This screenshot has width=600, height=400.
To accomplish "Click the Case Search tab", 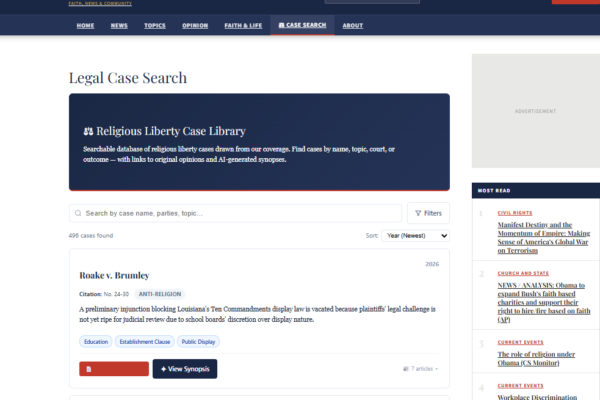I will point(300,25).
